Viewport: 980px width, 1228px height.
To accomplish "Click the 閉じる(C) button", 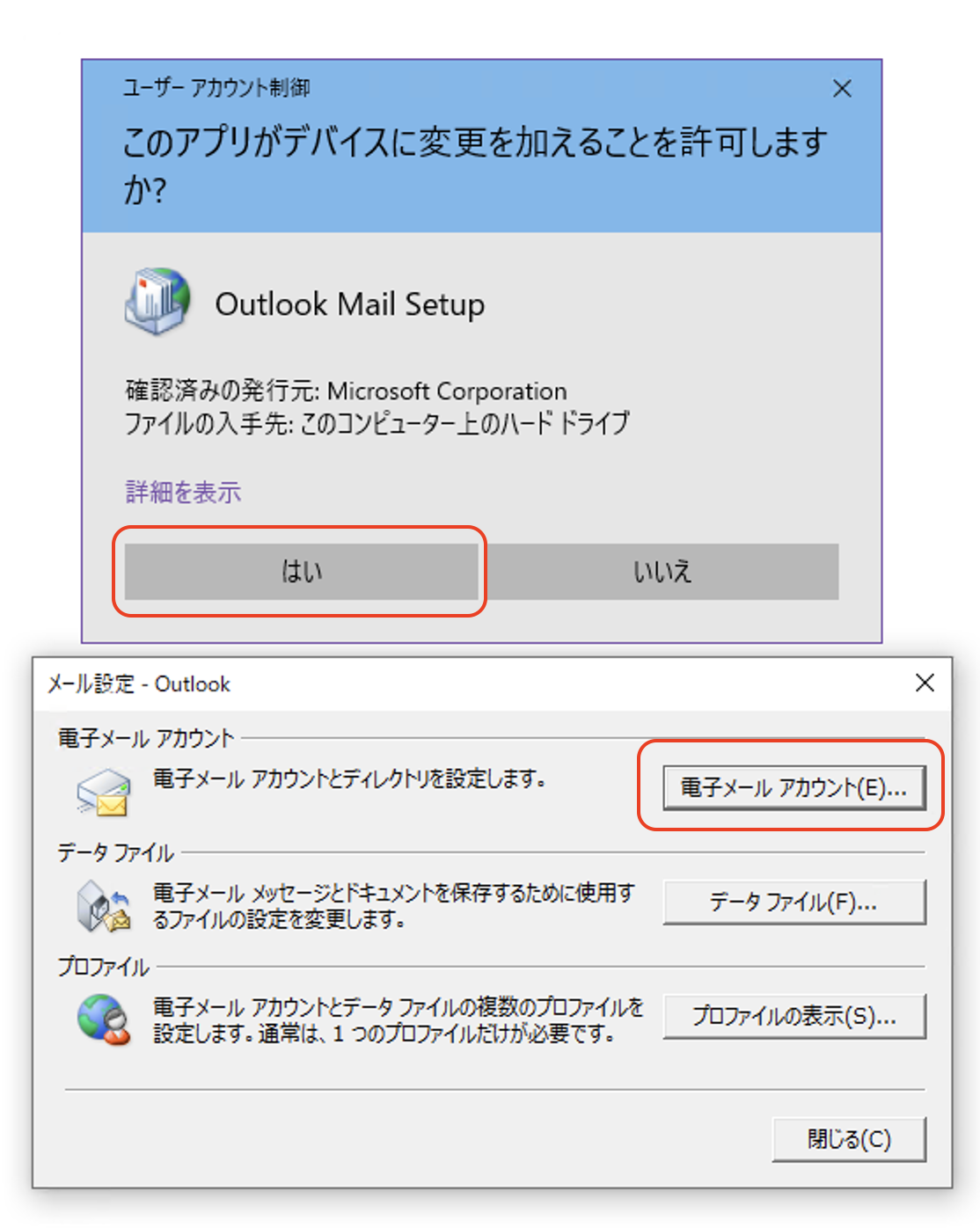I will pos(849,1139).
